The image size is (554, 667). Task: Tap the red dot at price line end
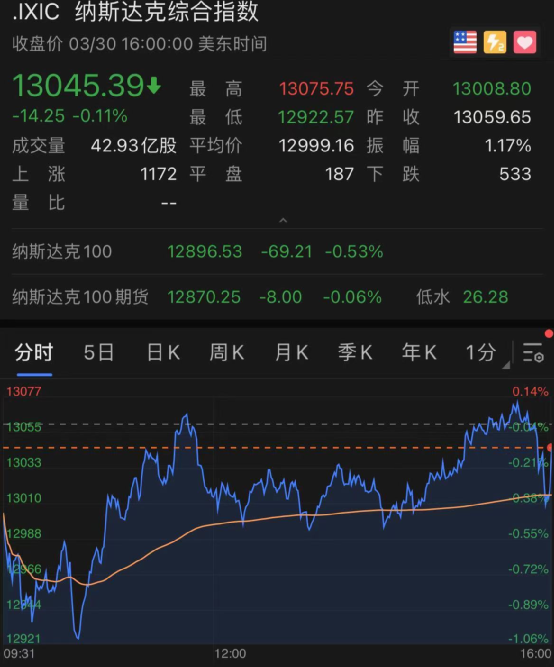[x=550, y=448]
